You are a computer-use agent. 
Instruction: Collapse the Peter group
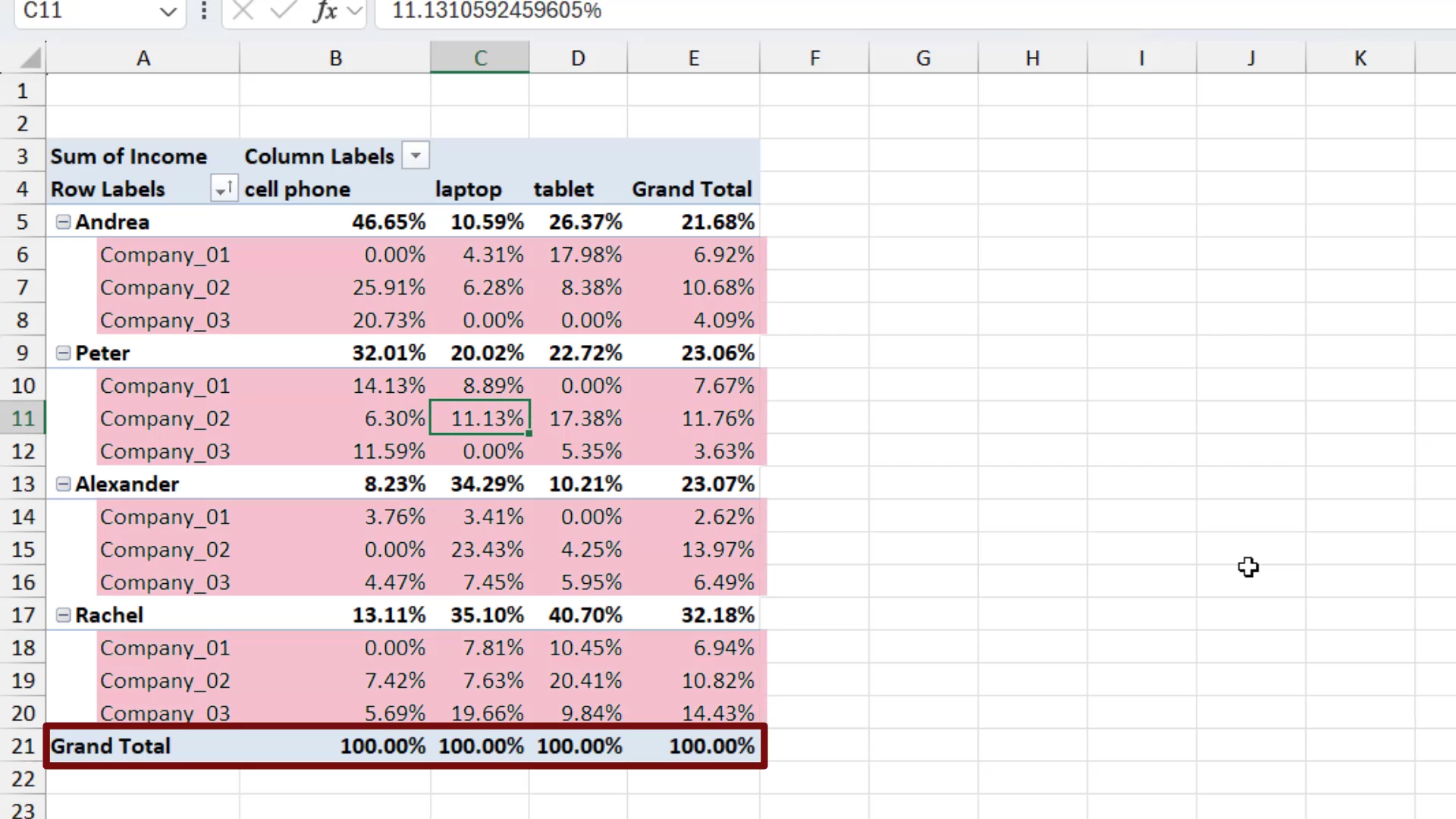pyautogui.click(x=64, y=353)
